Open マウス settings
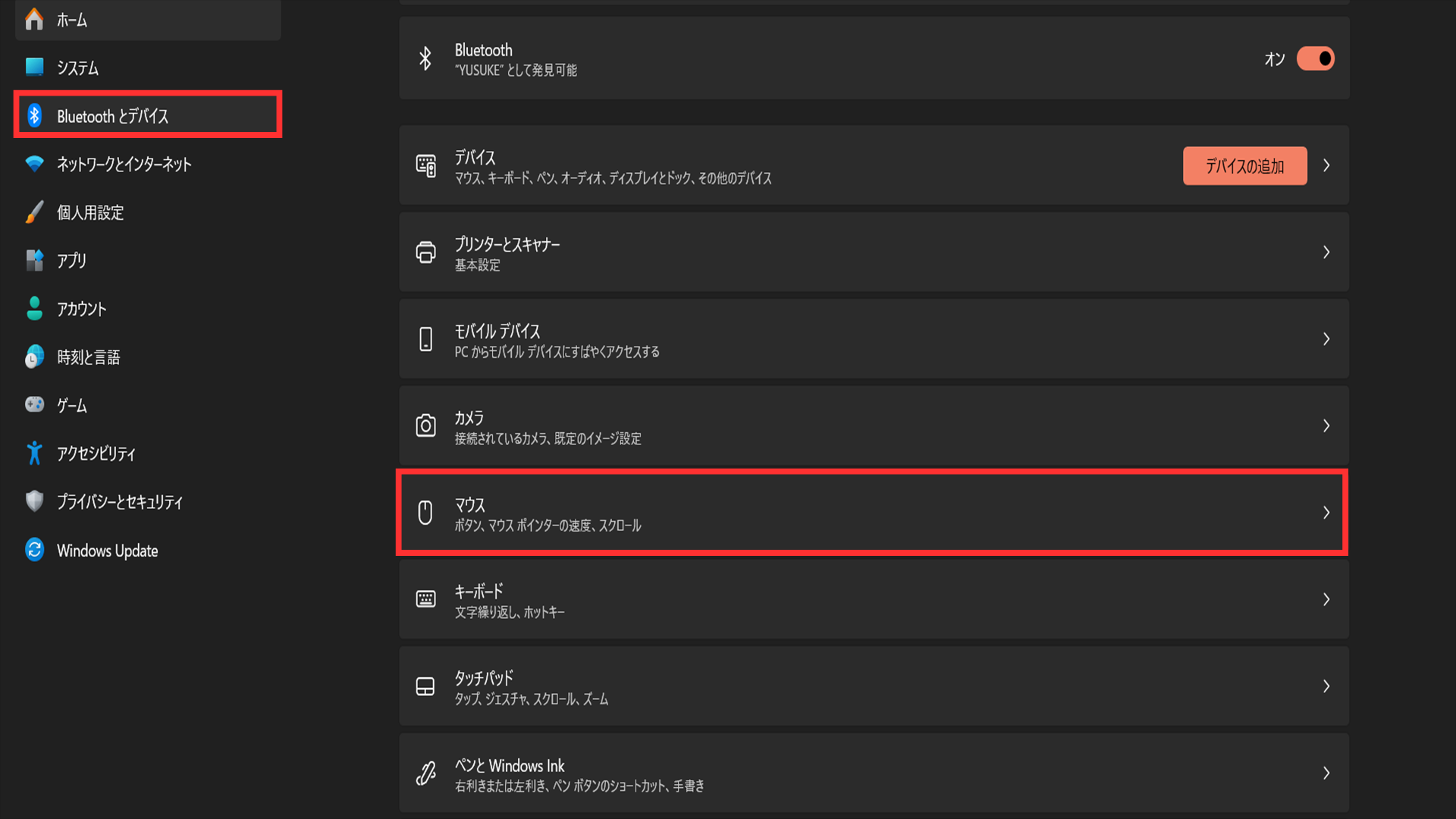 tap(872, 513)
